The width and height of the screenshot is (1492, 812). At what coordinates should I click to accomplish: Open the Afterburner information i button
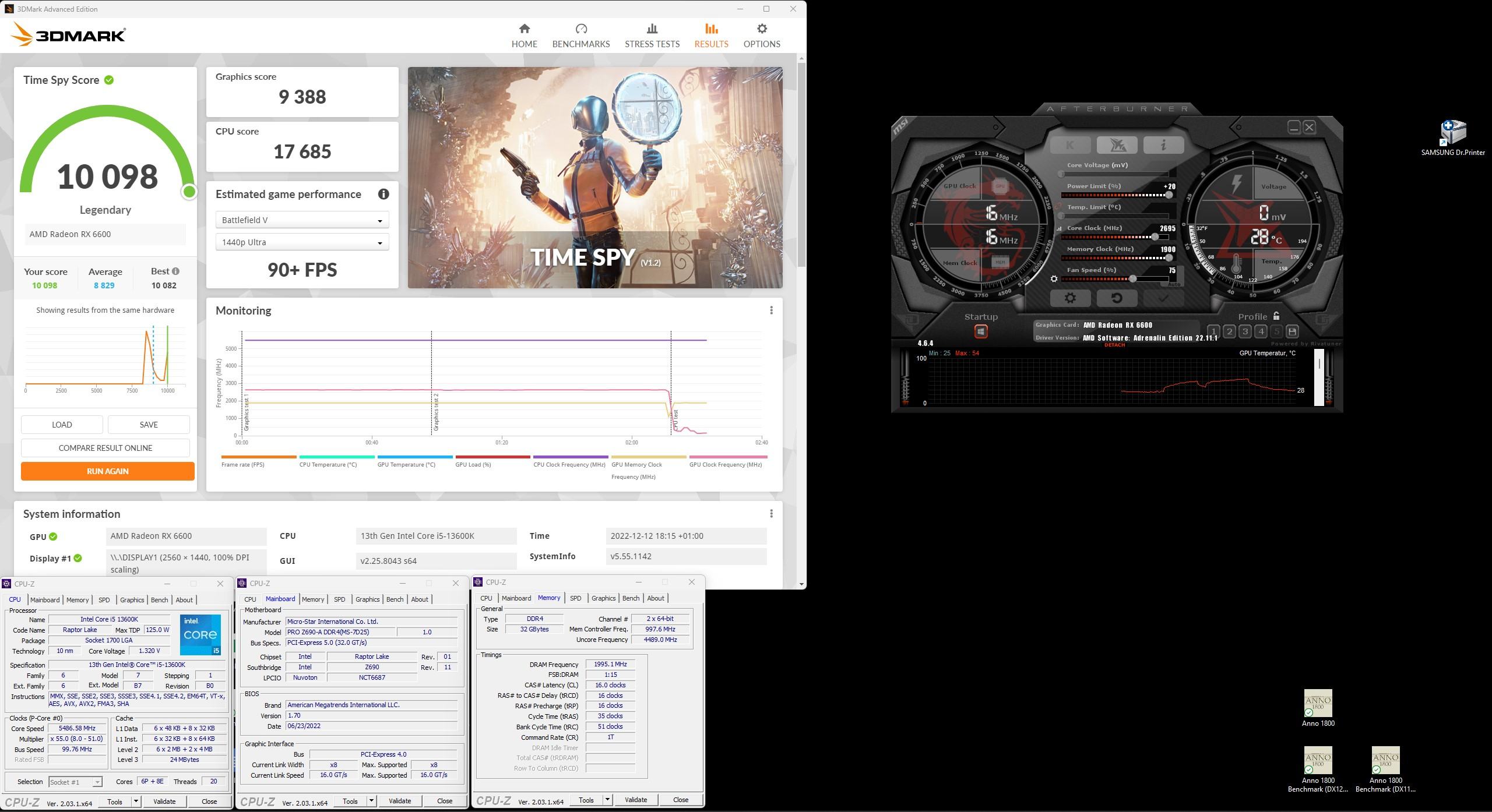[x=1163, y=145]
